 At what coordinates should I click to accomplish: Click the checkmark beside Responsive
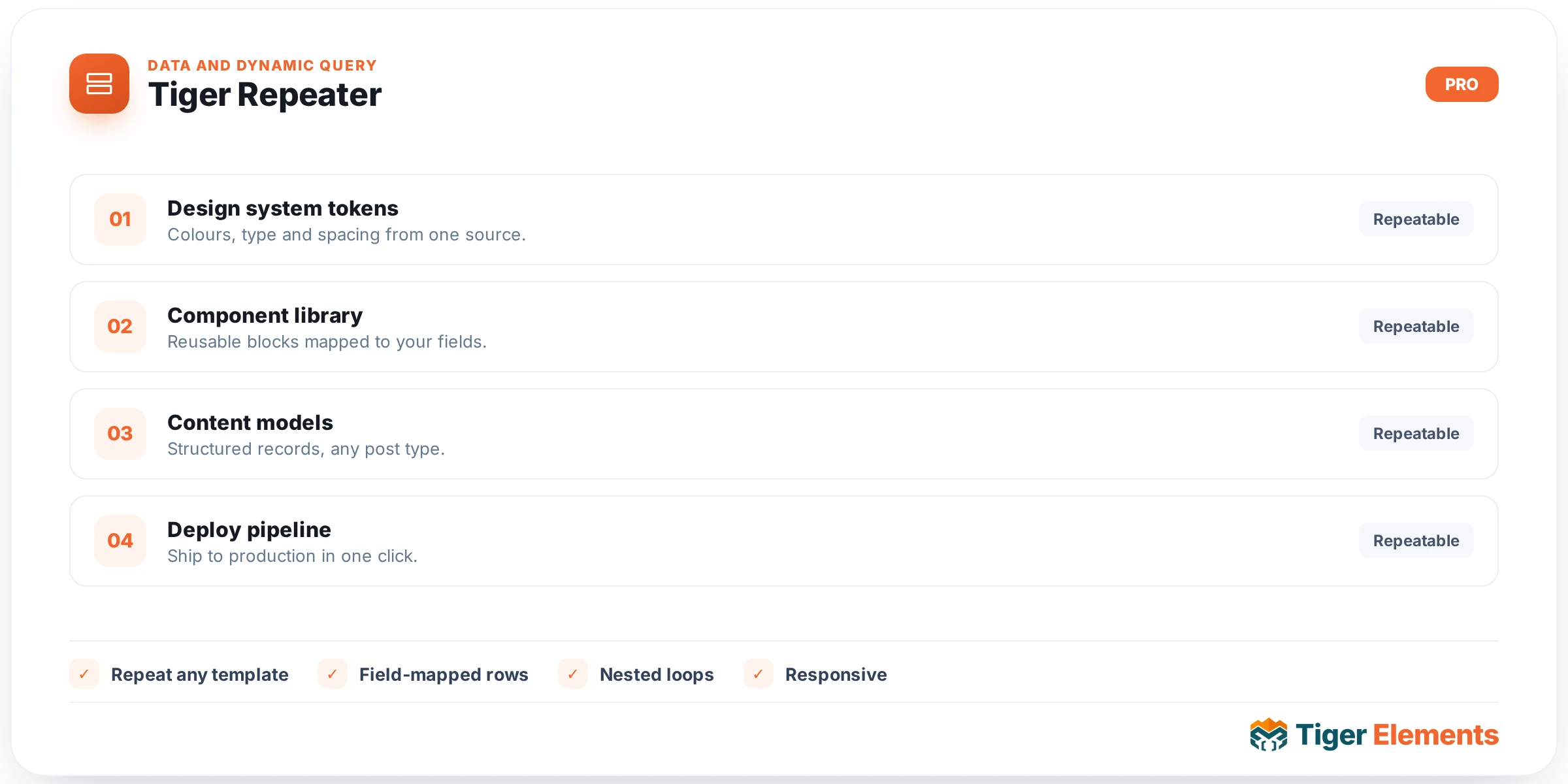click(759, 674)
